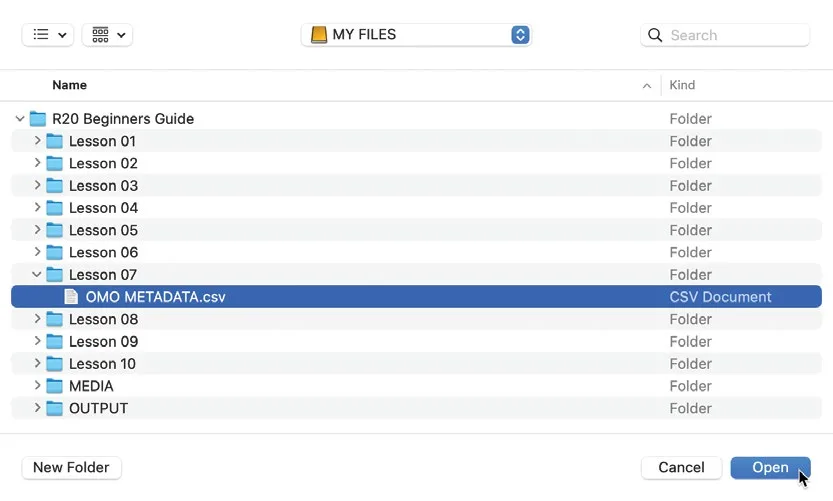Image resolution: width=833 pixels, height=501 pixels.
Task: Click the R20 Beginners Guide folder icon
Action: (38, 118)
